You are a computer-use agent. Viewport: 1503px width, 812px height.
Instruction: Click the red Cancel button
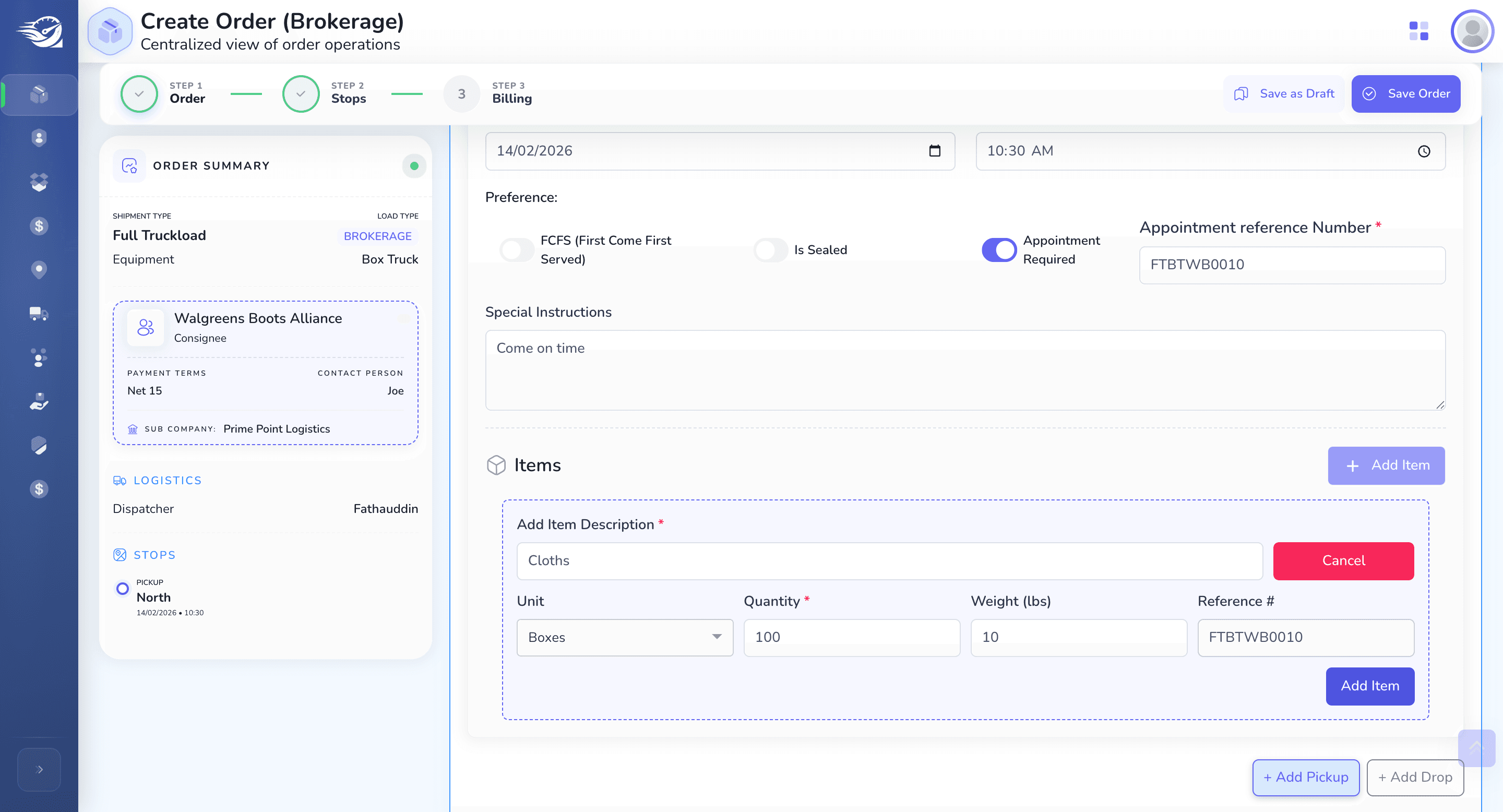1343,561
